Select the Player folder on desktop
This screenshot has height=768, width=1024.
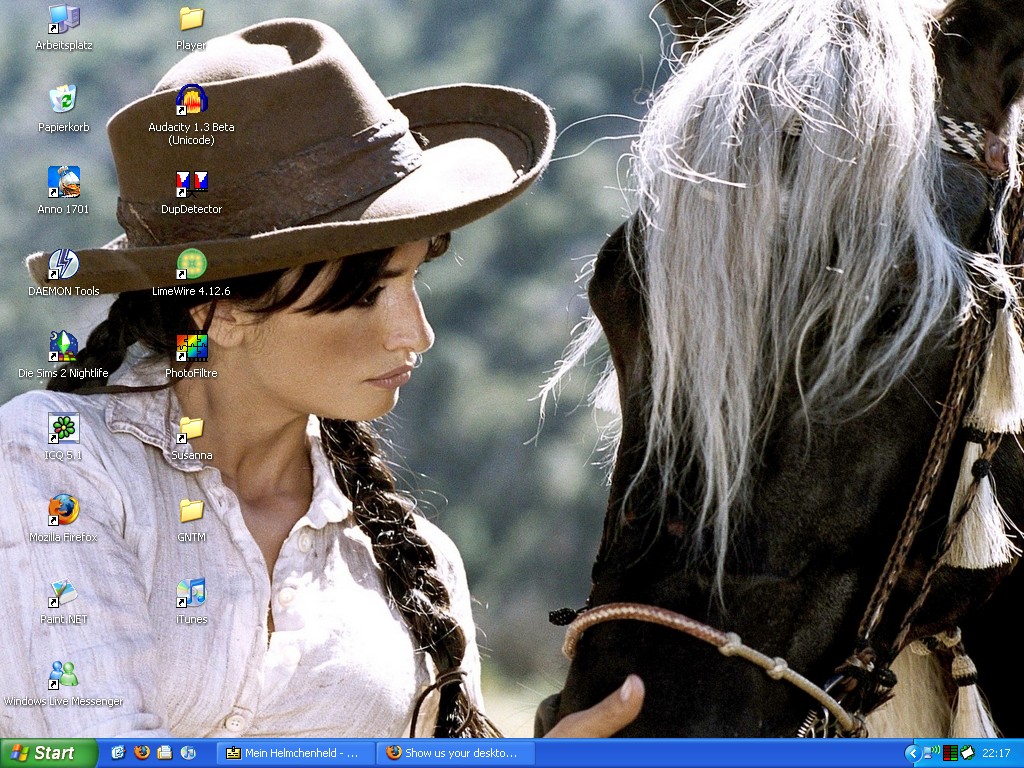coord(191,19)
